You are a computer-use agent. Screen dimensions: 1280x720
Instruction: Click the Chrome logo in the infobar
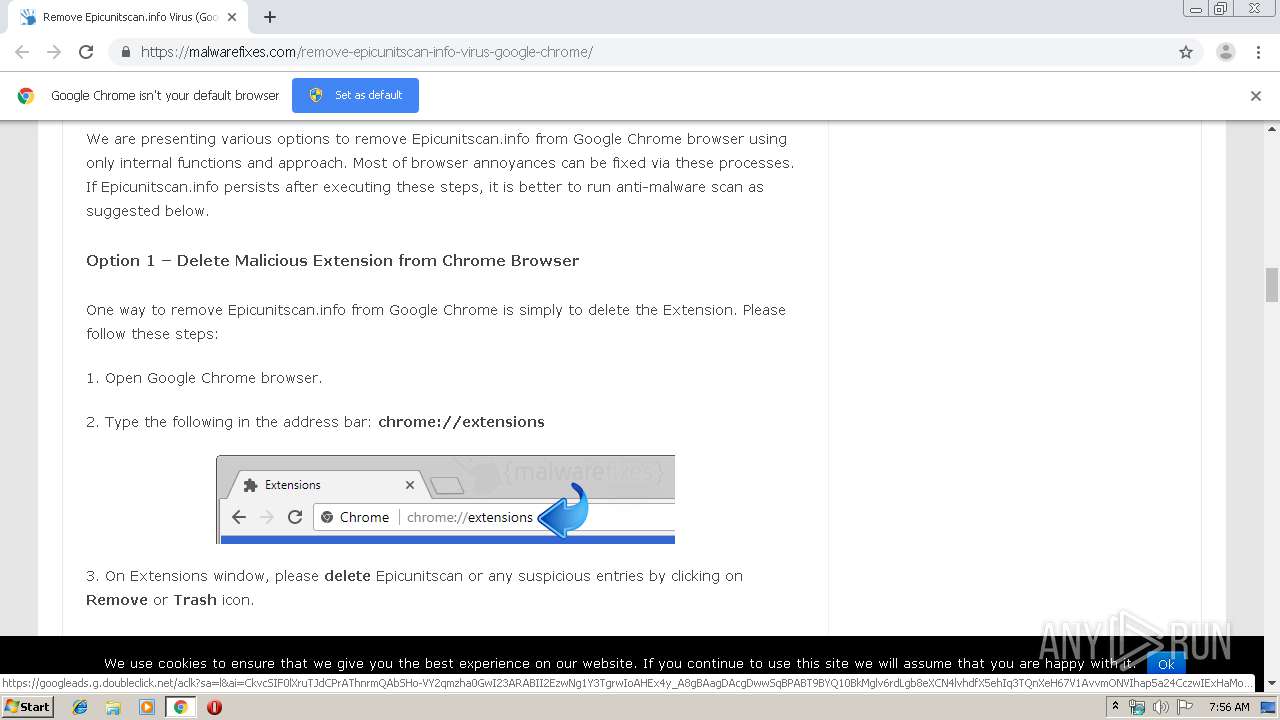[x=26, y=96]
